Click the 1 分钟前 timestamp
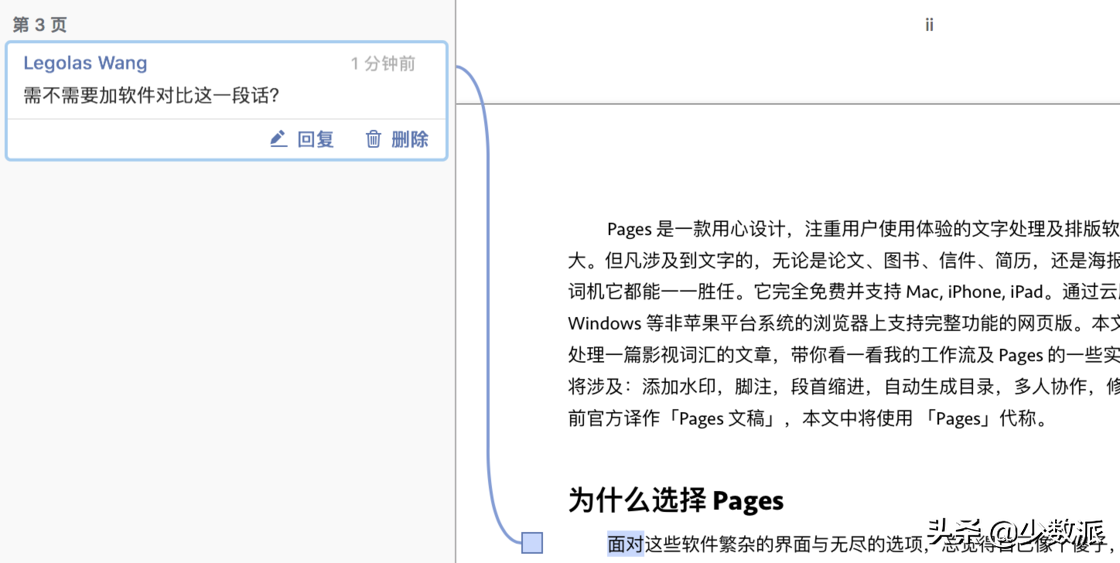 (383, 64)
